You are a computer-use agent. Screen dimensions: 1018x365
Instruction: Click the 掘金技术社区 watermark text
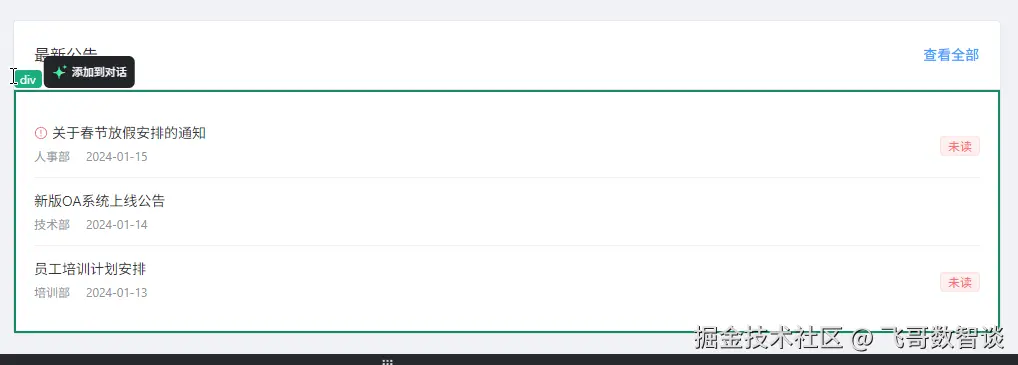(769, 338)
